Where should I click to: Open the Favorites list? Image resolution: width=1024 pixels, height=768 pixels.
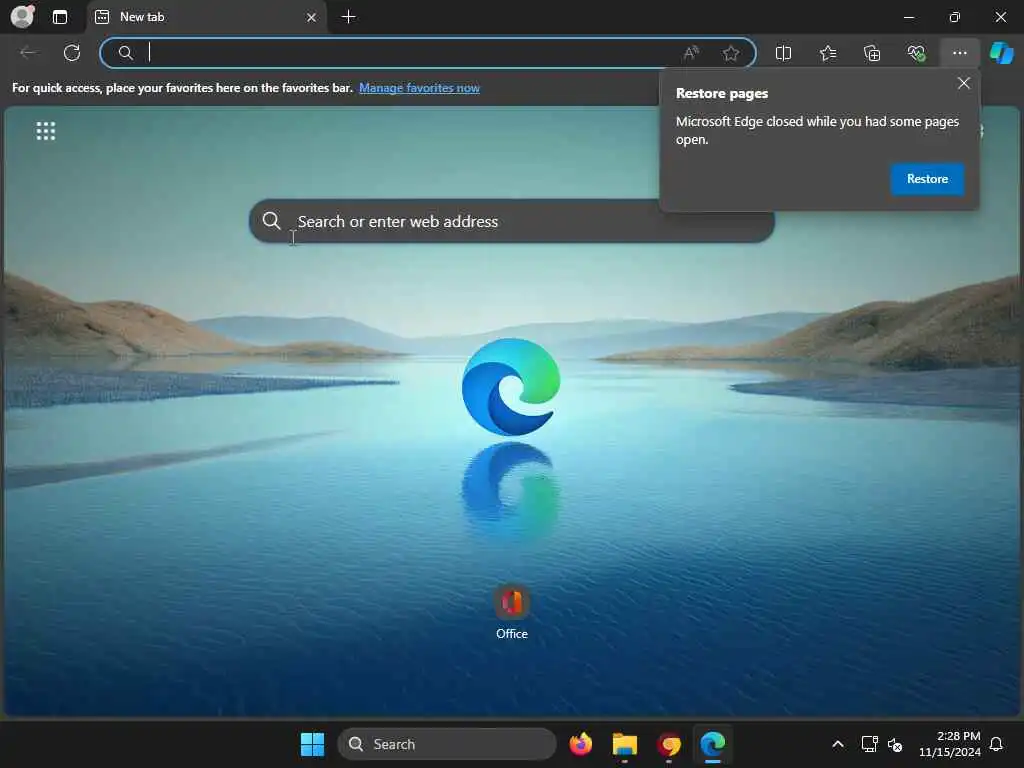827,53
